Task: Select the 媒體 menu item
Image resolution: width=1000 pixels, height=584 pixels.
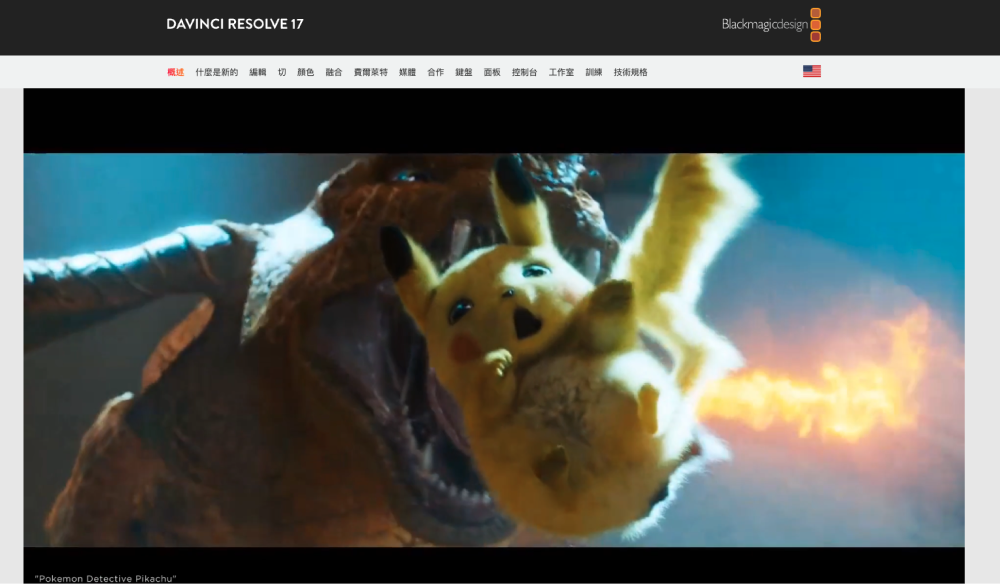Action: pos(407,72)
